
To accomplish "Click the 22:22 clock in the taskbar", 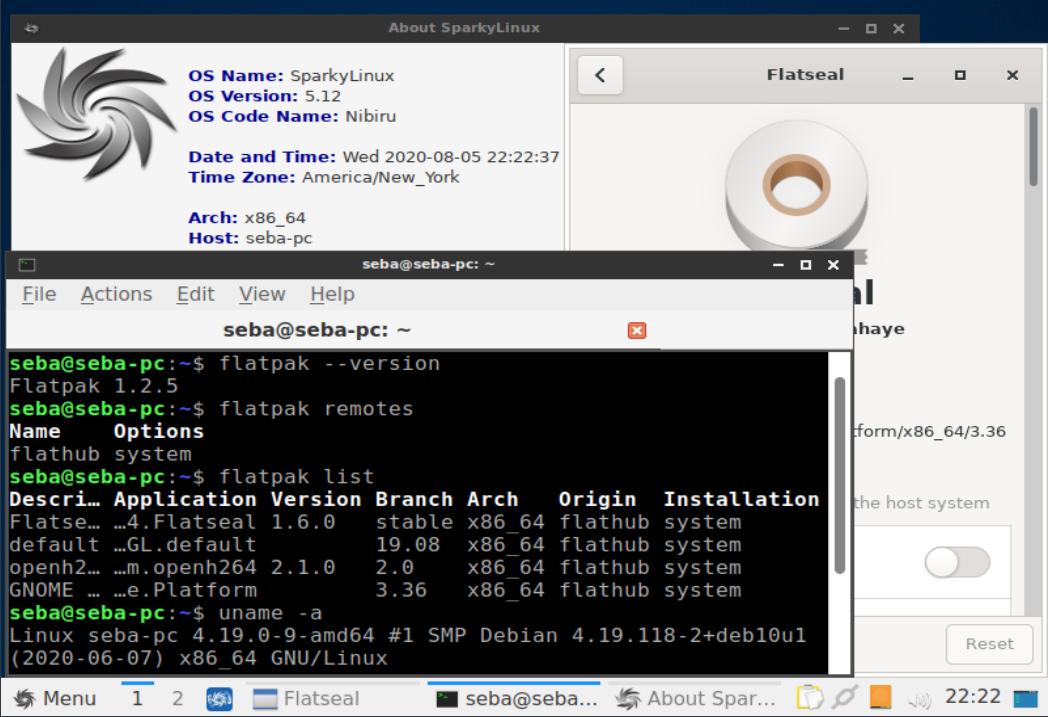I will (x=972, y=697).
